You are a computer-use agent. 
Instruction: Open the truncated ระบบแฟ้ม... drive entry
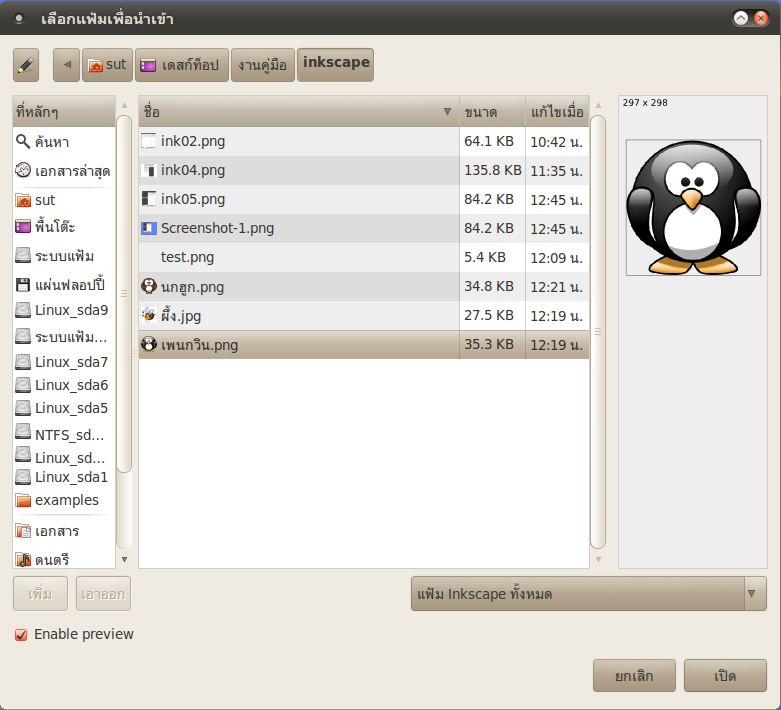pyautogui.click(x=64, y=337)
